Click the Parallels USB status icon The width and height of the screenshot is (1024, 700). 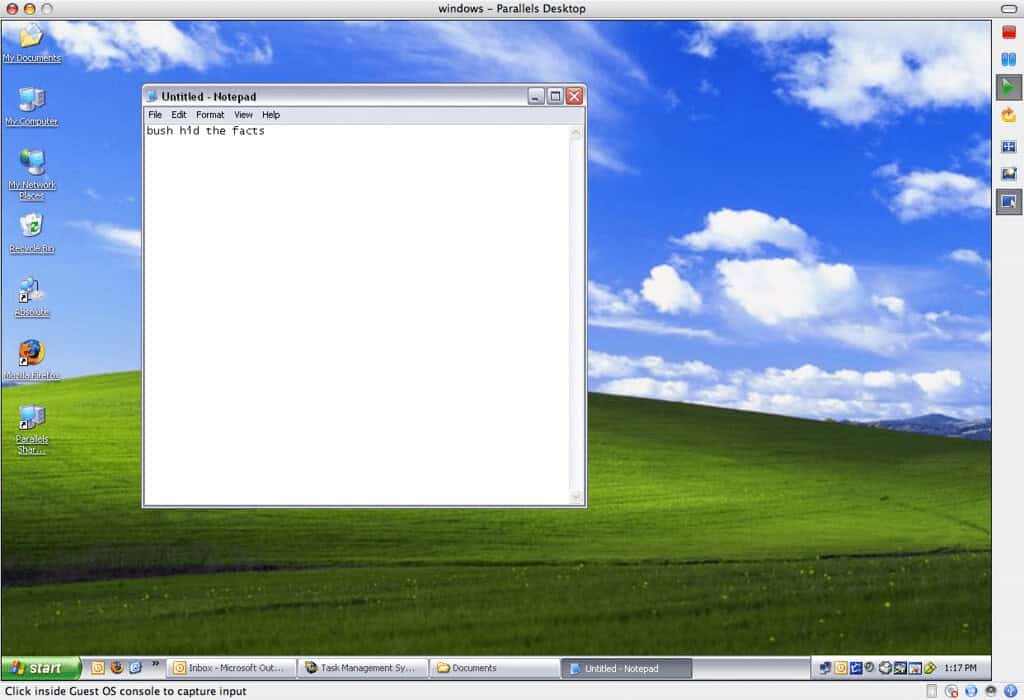tap(1010, 691)
